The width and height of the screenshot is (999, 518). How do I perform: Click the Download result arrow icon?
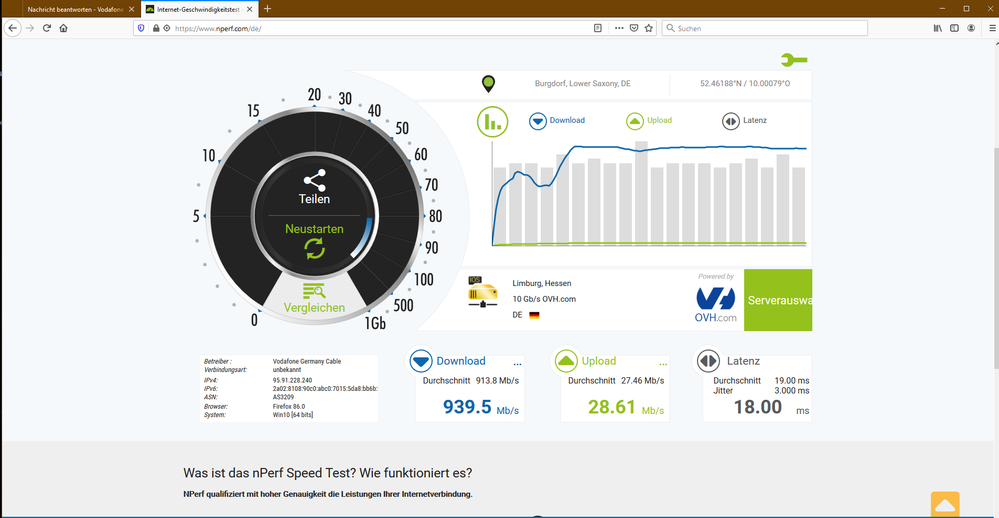[x=420, y=361]
